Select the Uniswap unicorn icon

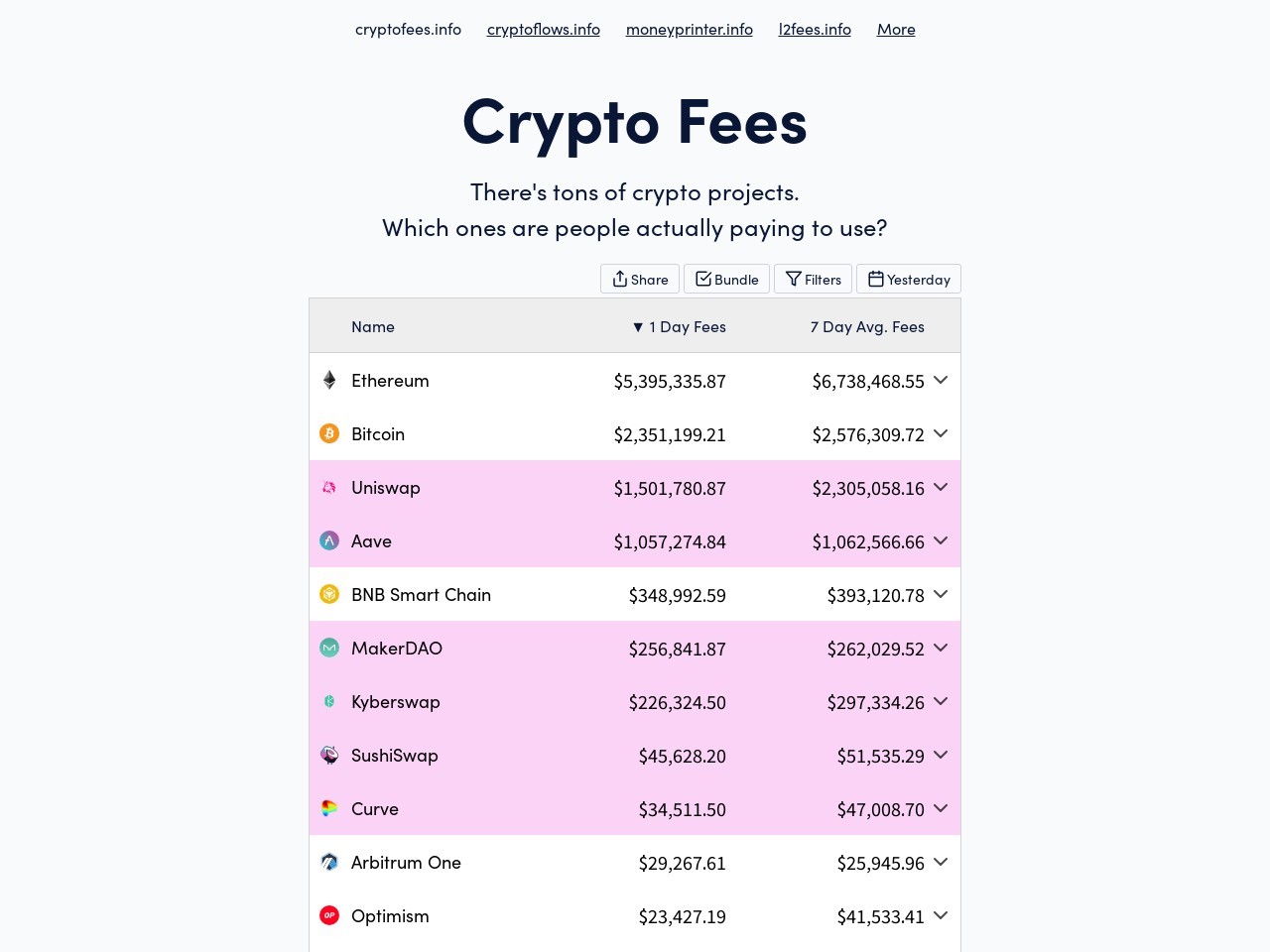(328, 487)
